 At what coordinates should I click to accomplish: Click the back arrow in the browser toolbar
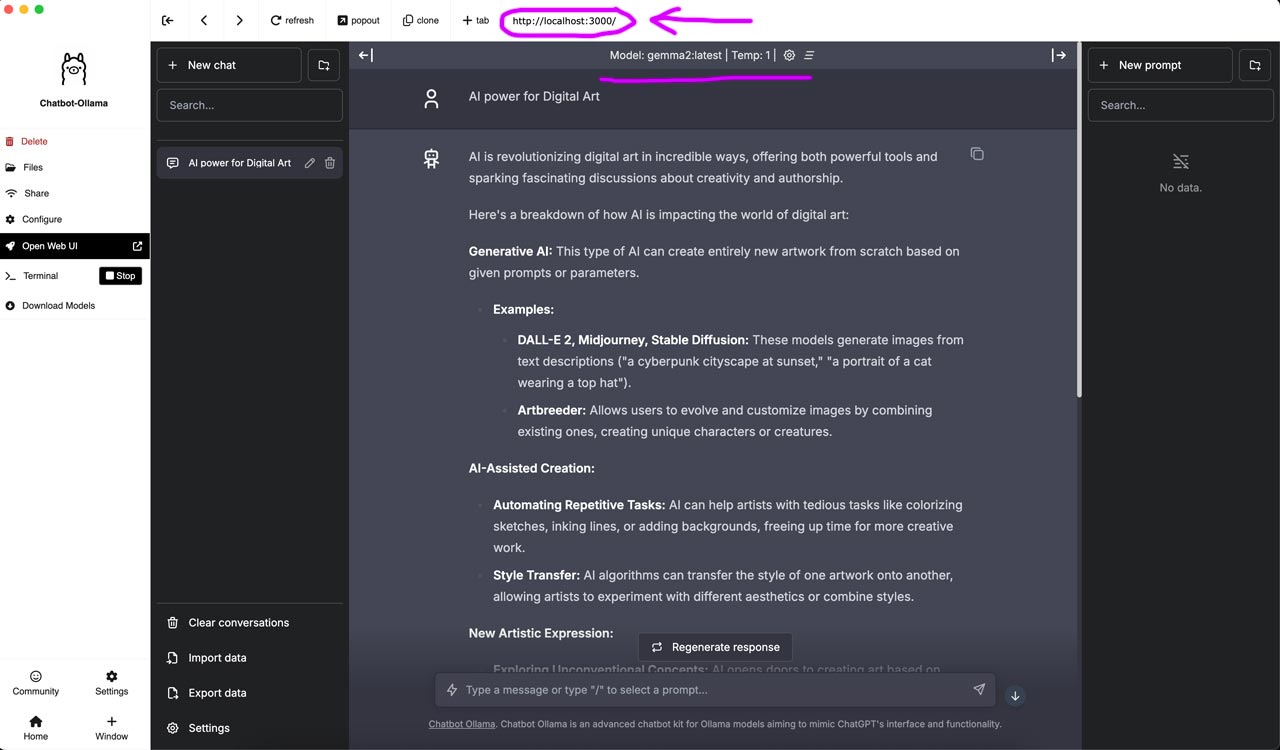[x=204, y=20]
